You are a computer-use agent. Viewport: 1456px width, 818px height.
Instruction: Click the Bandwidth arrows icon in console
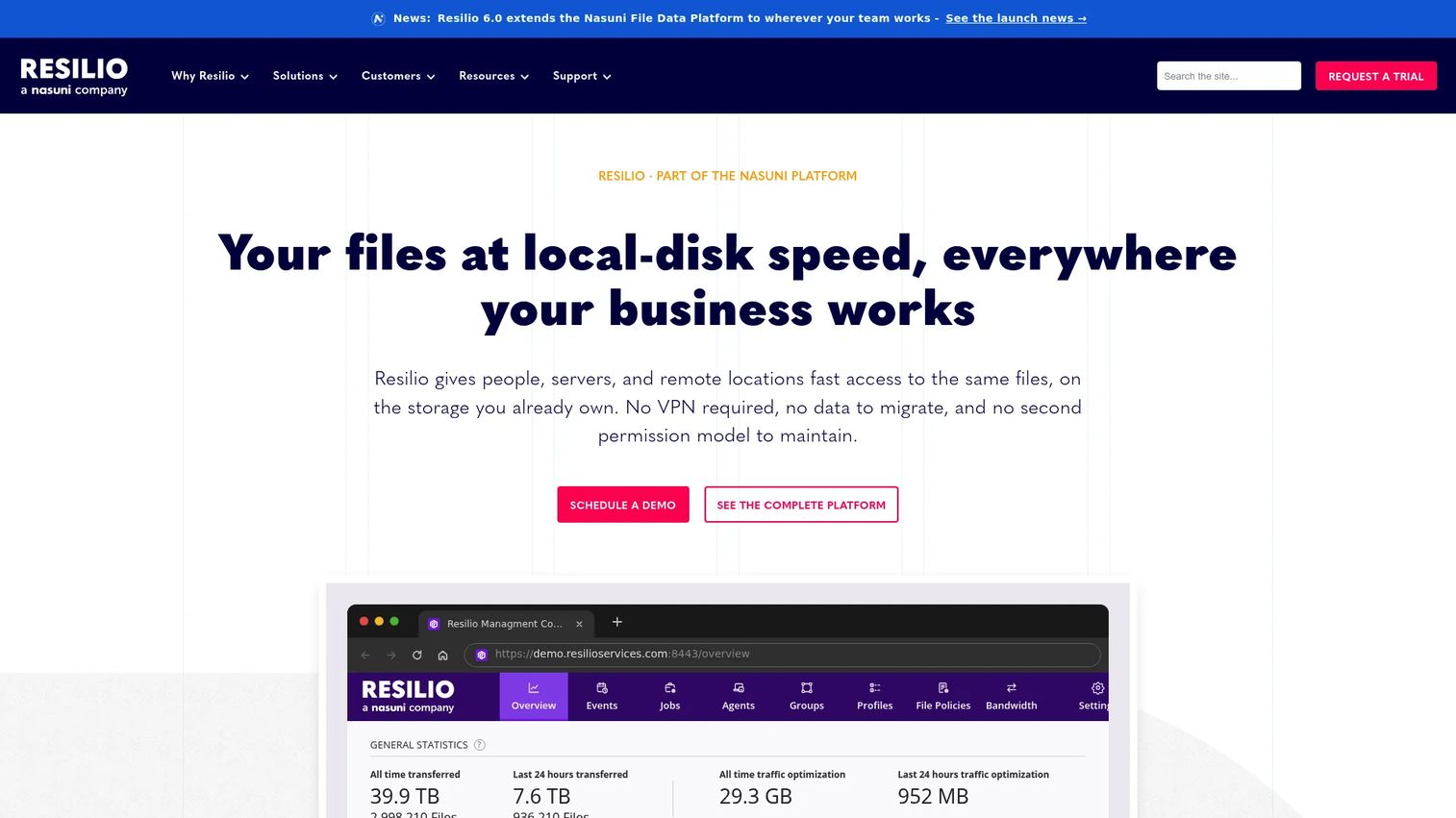click(1012, 688)
